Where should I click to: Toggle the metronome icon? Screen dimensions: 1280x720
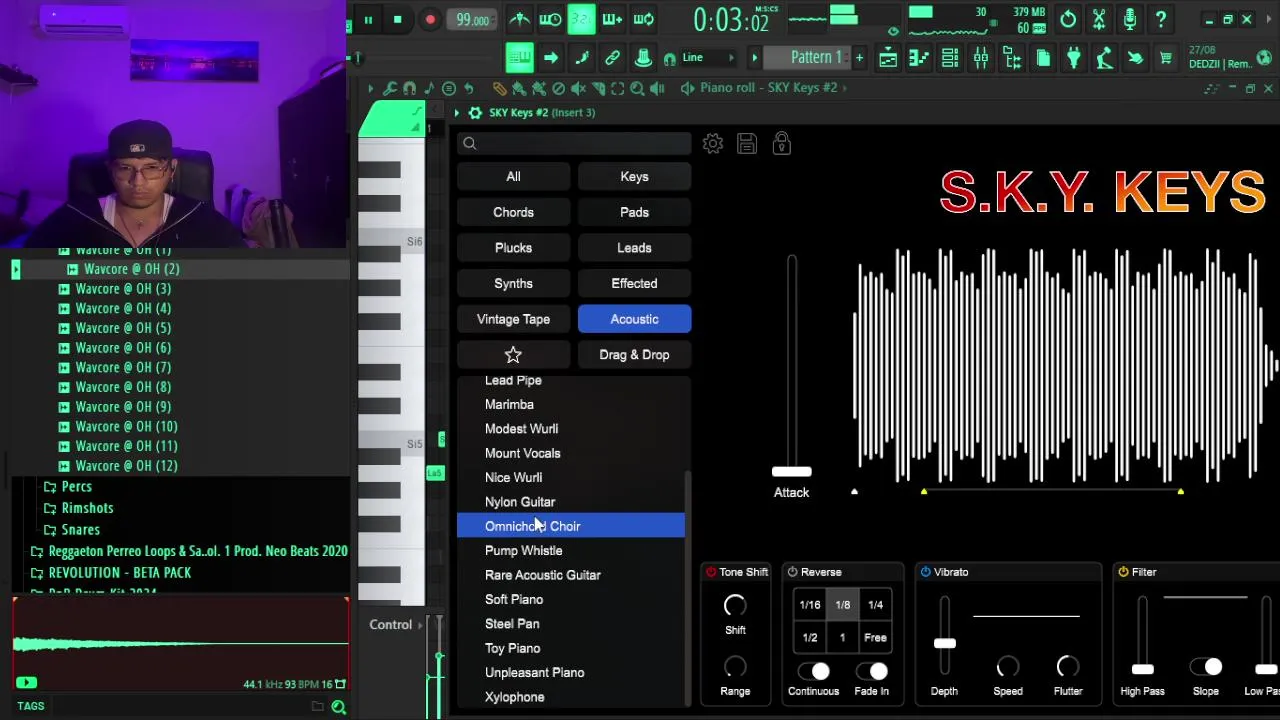coord(519,19)
